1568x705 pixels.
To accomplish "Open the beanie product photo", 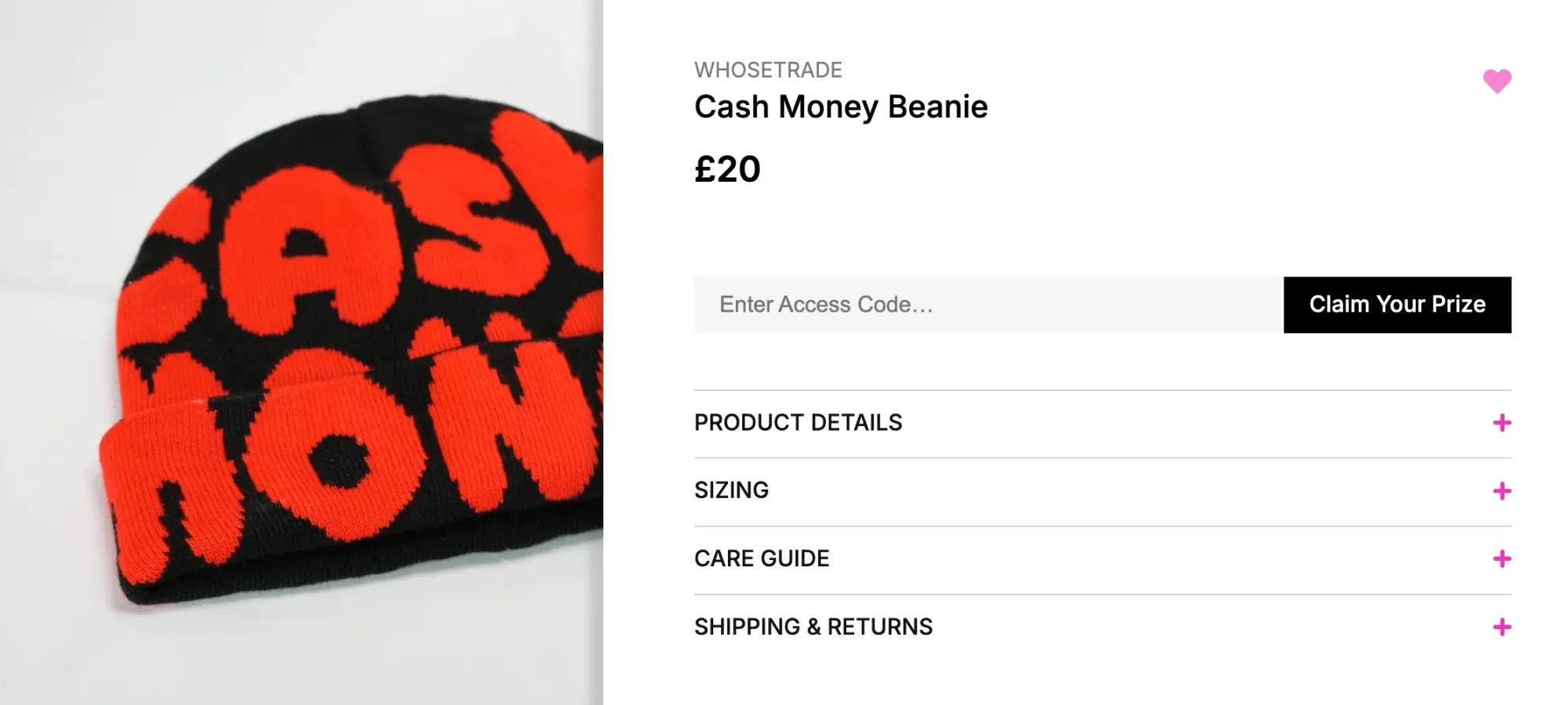I will (302, 352).
